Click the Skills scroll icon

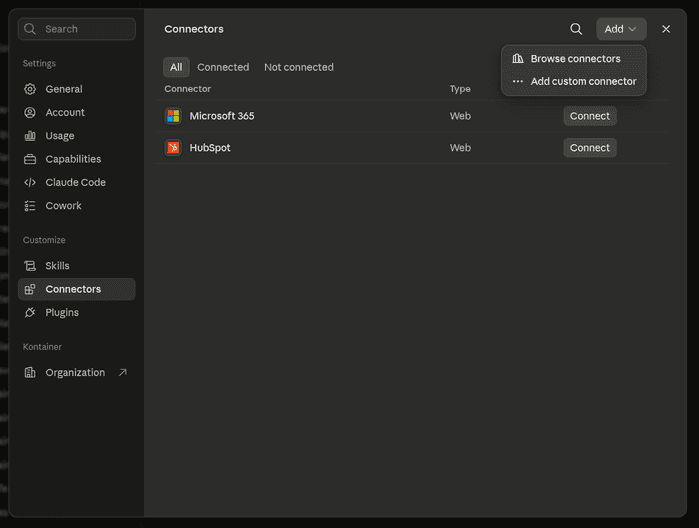coord(30,266)
